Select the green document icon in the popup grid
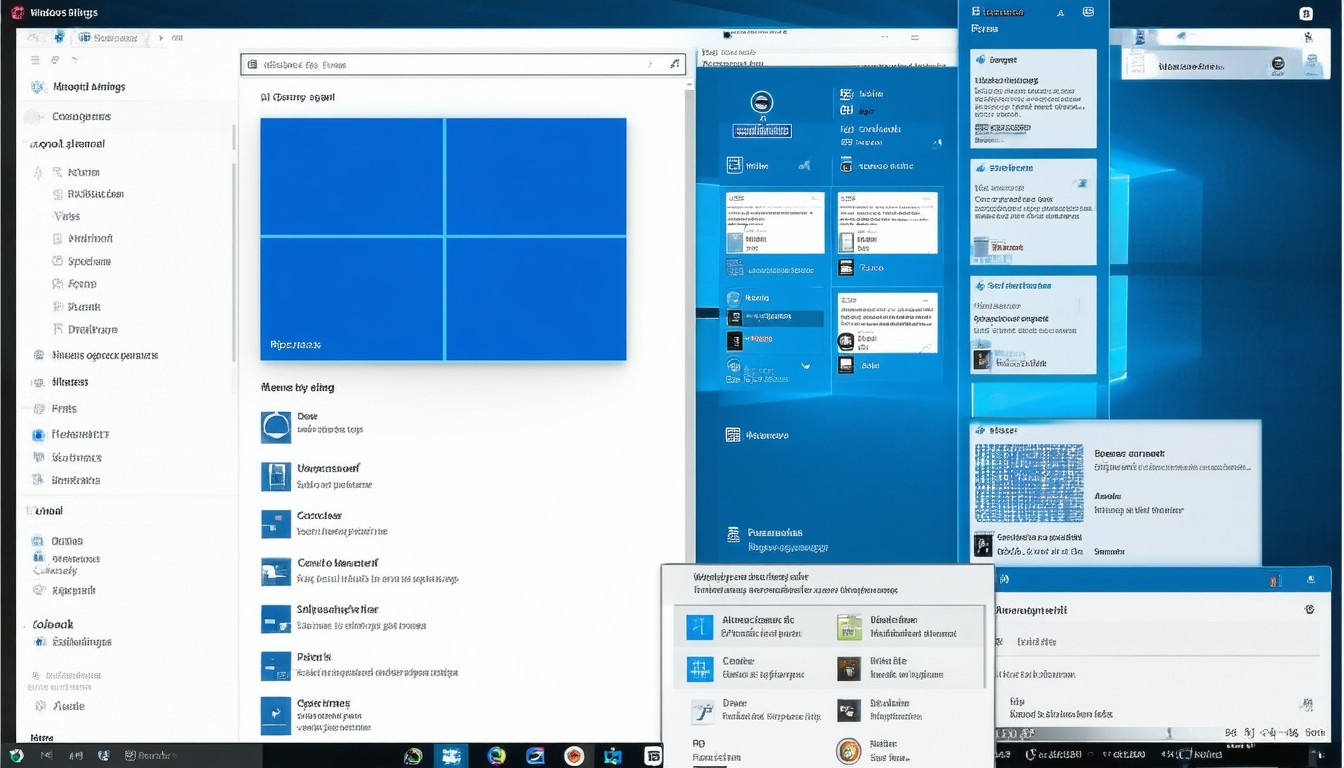The image size is (1344, 768). (x=848, y=627)
